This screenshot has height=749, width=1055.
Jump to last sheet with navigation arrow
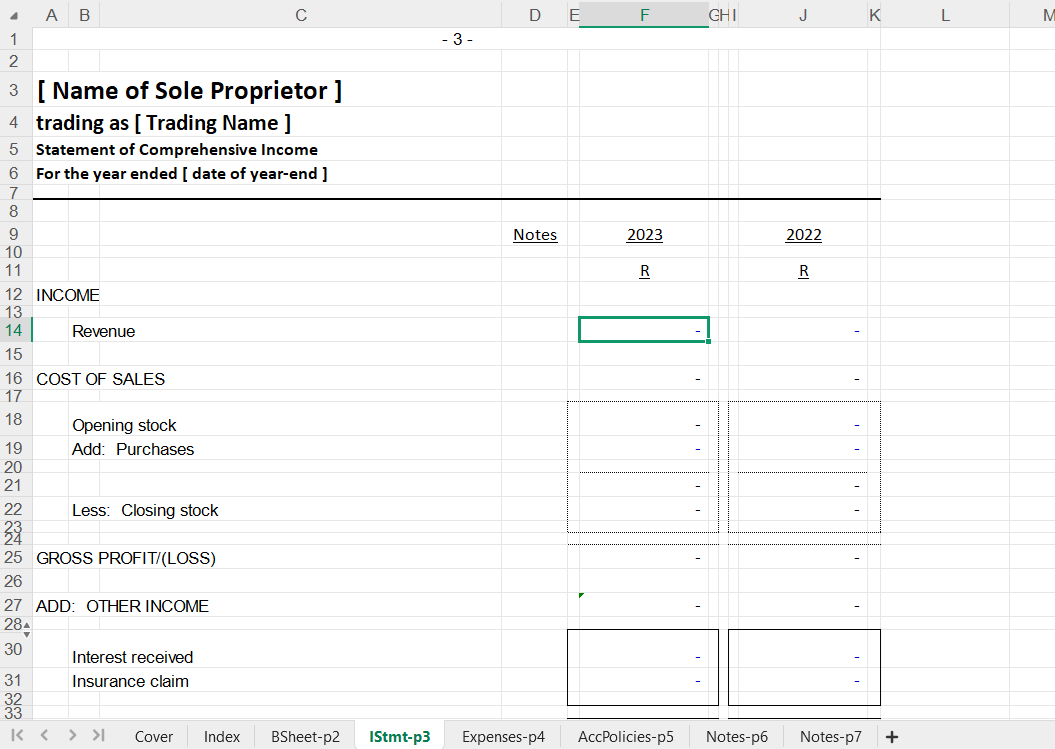point(98,736)
